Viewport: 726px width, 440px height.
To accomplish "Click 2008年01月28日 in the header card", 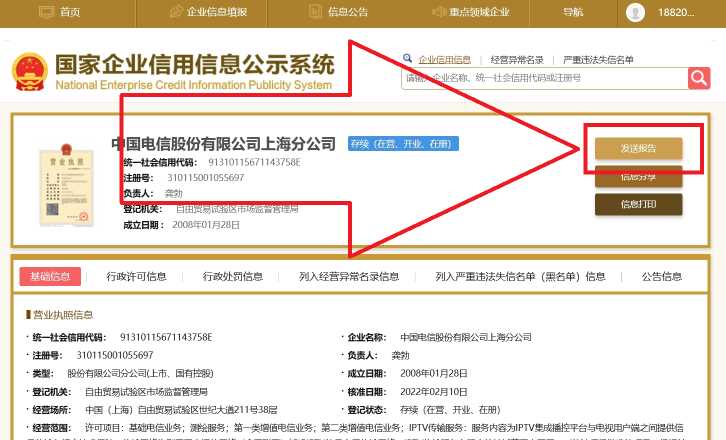I will (206, 225).
